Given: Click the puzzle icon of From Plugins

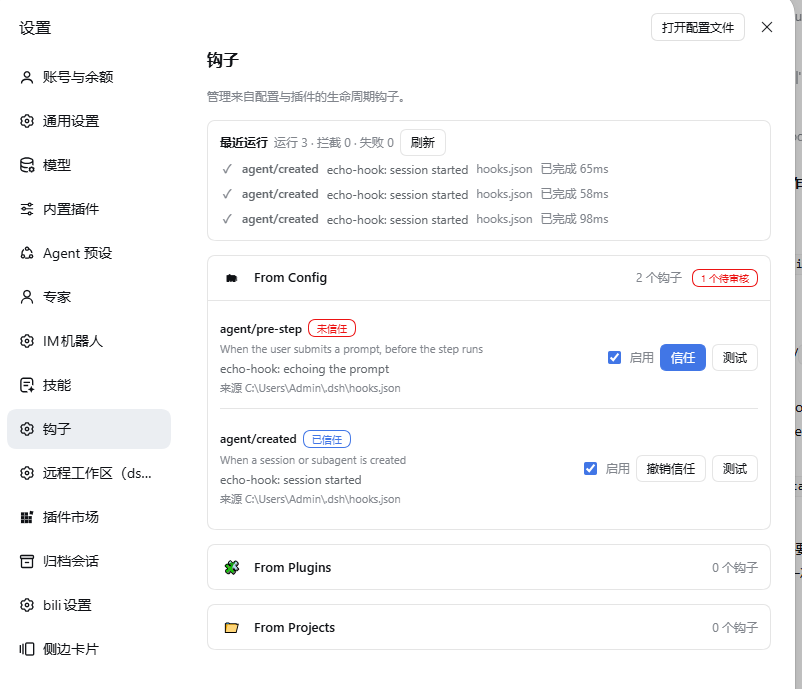Looking at the screenshot, I should coord(232,567).
